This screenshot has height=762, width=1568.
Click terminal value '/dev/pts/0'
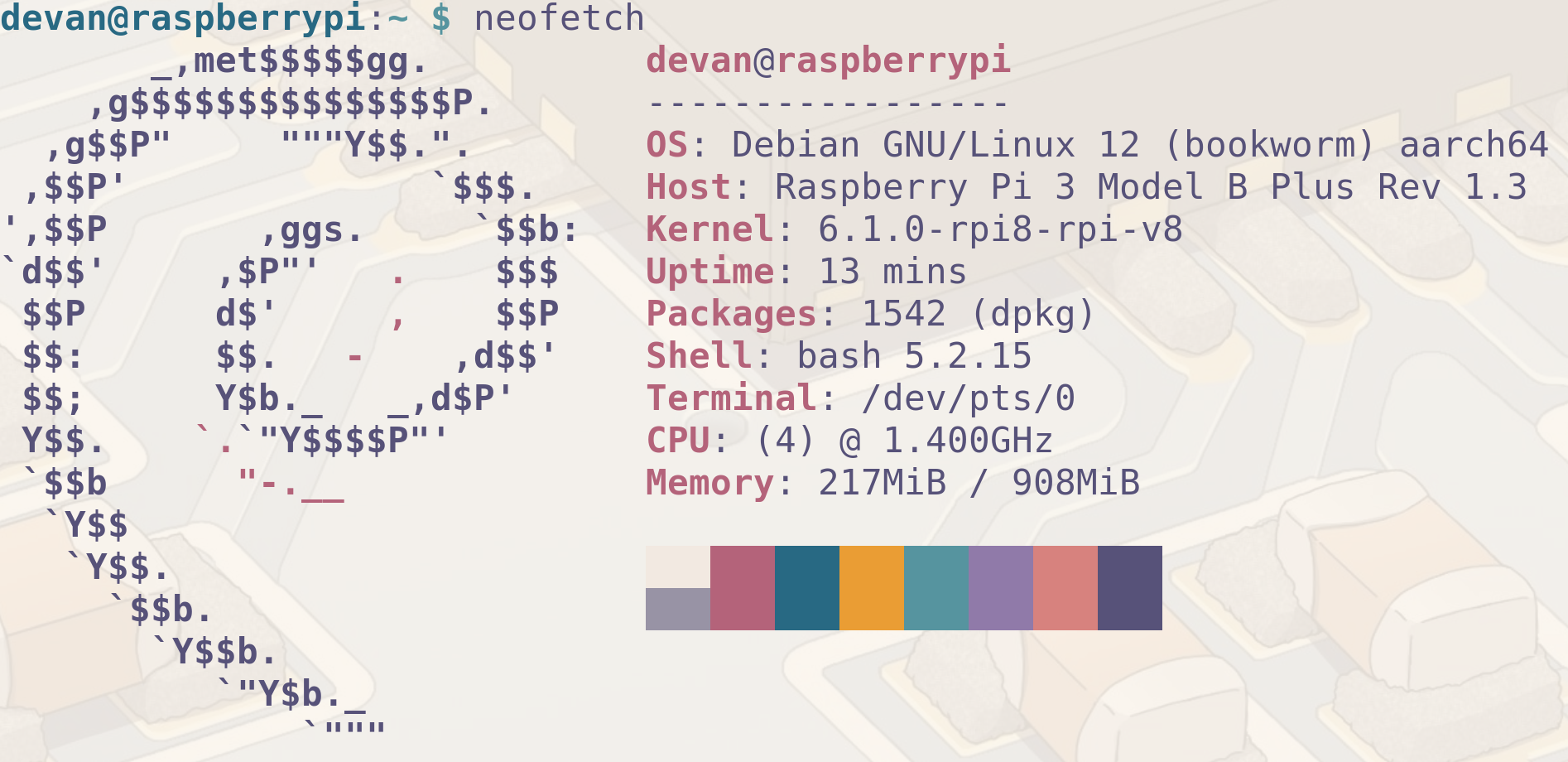click(x=968, y=400)
